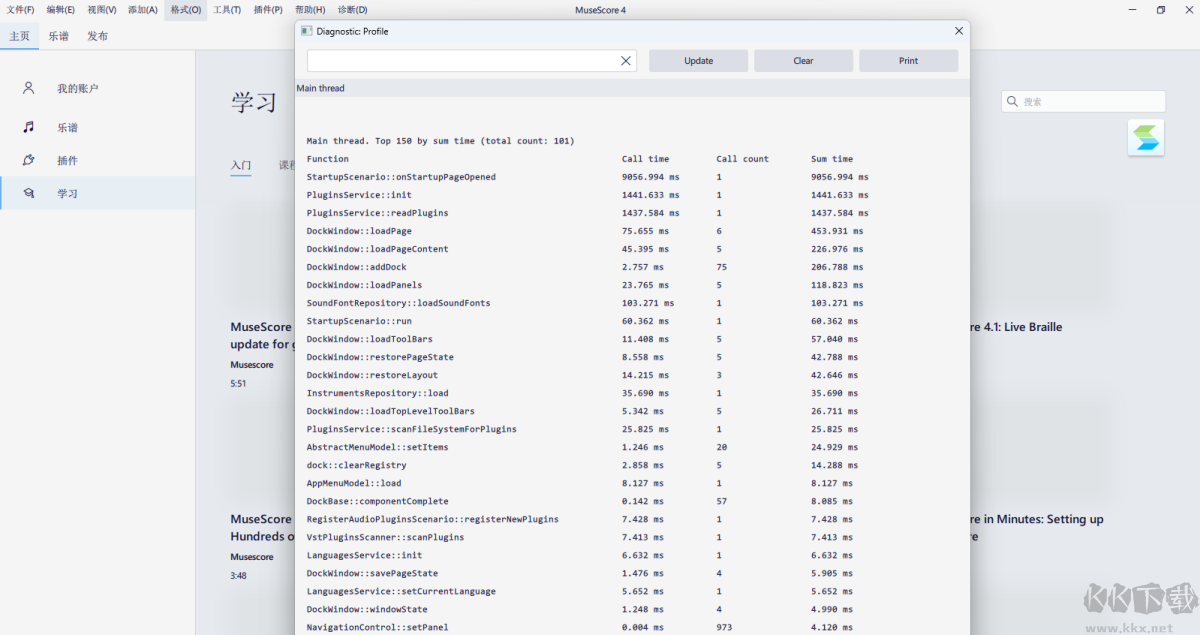Click the Call time column header
The image size is (1200, 635).
(645, 159)
